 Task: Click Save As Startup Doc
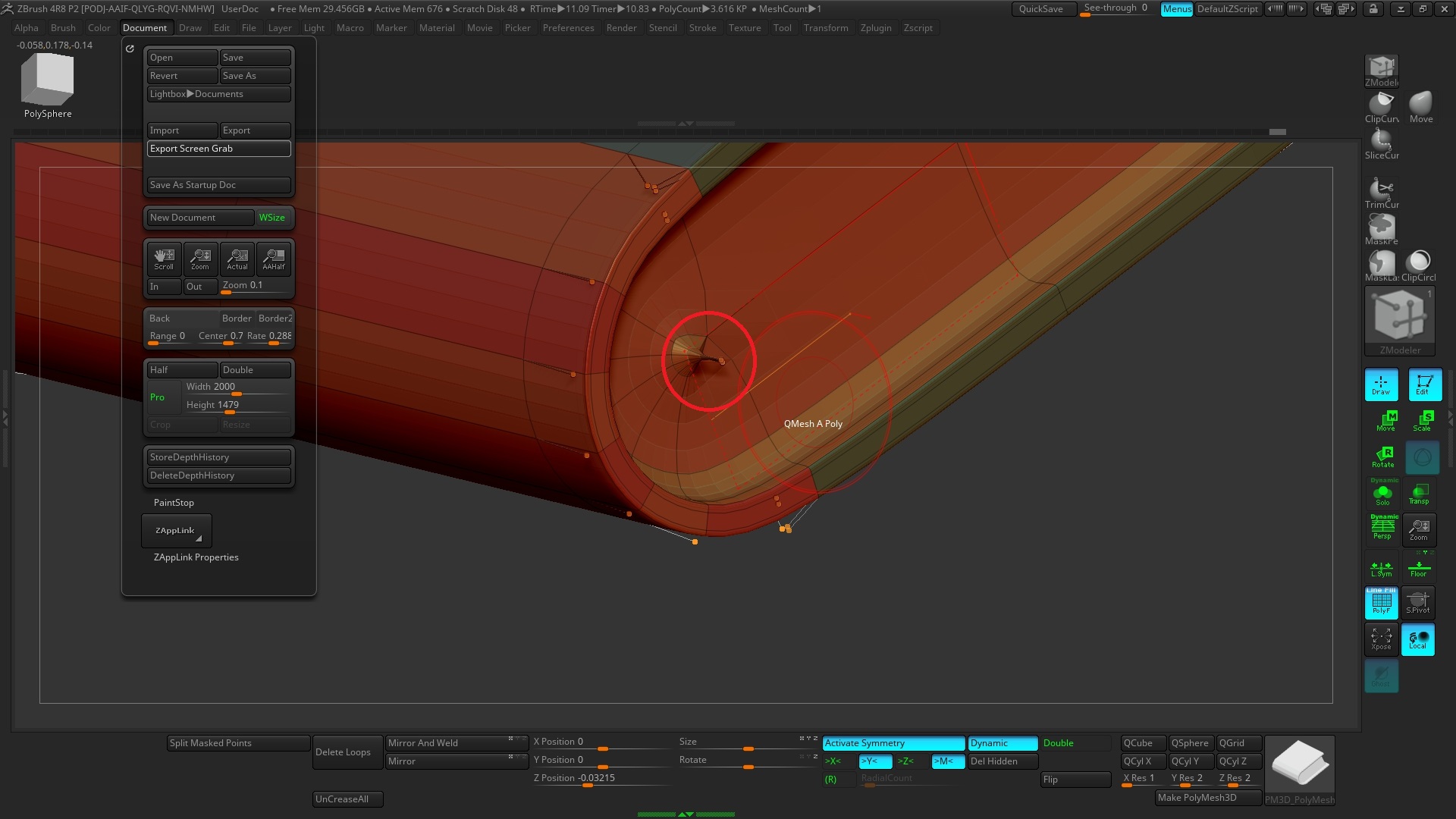click(x=218, y=185)
